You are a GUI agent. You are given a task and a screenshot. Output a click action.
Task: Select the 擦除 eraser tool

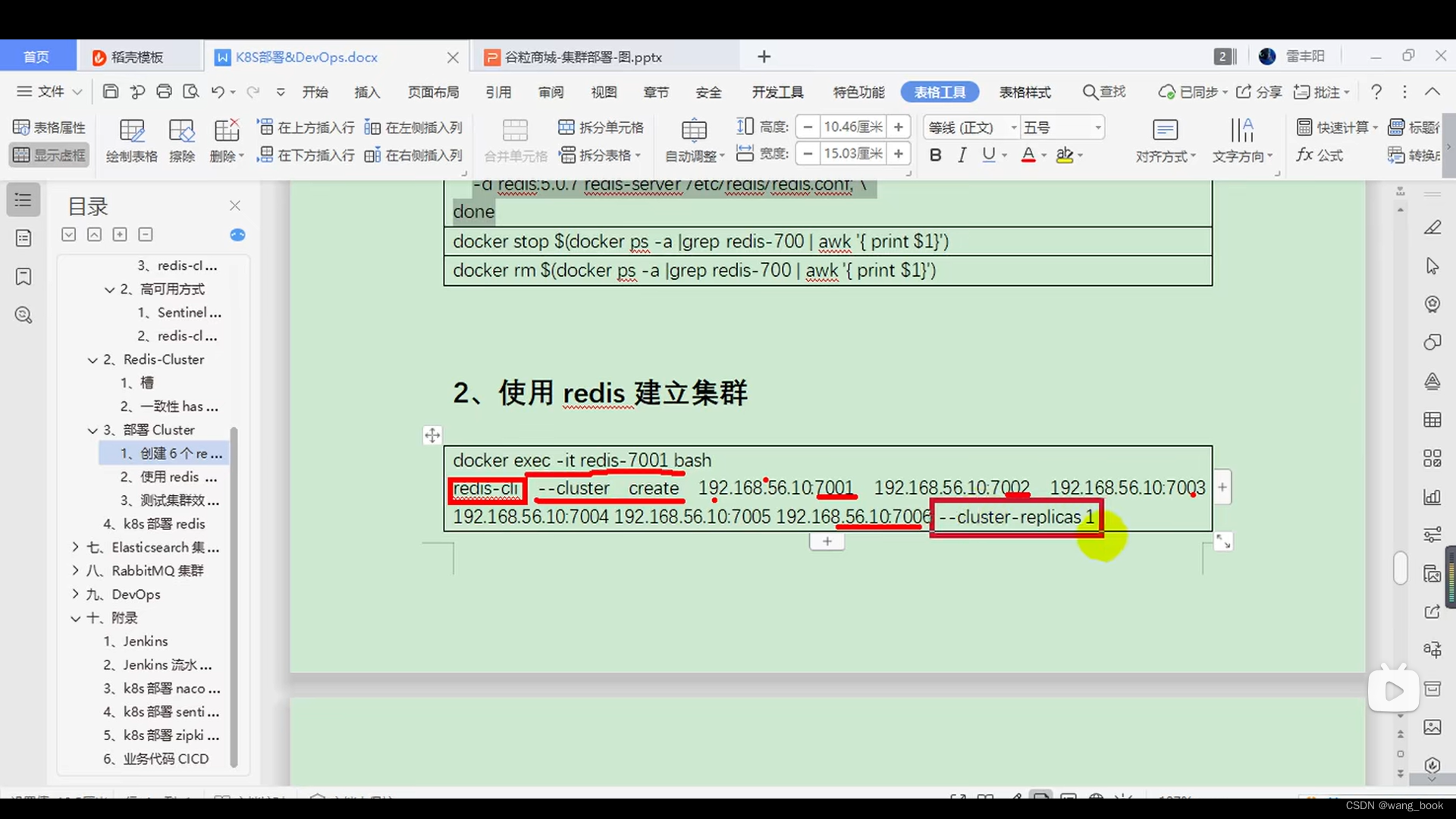(182, 141)
